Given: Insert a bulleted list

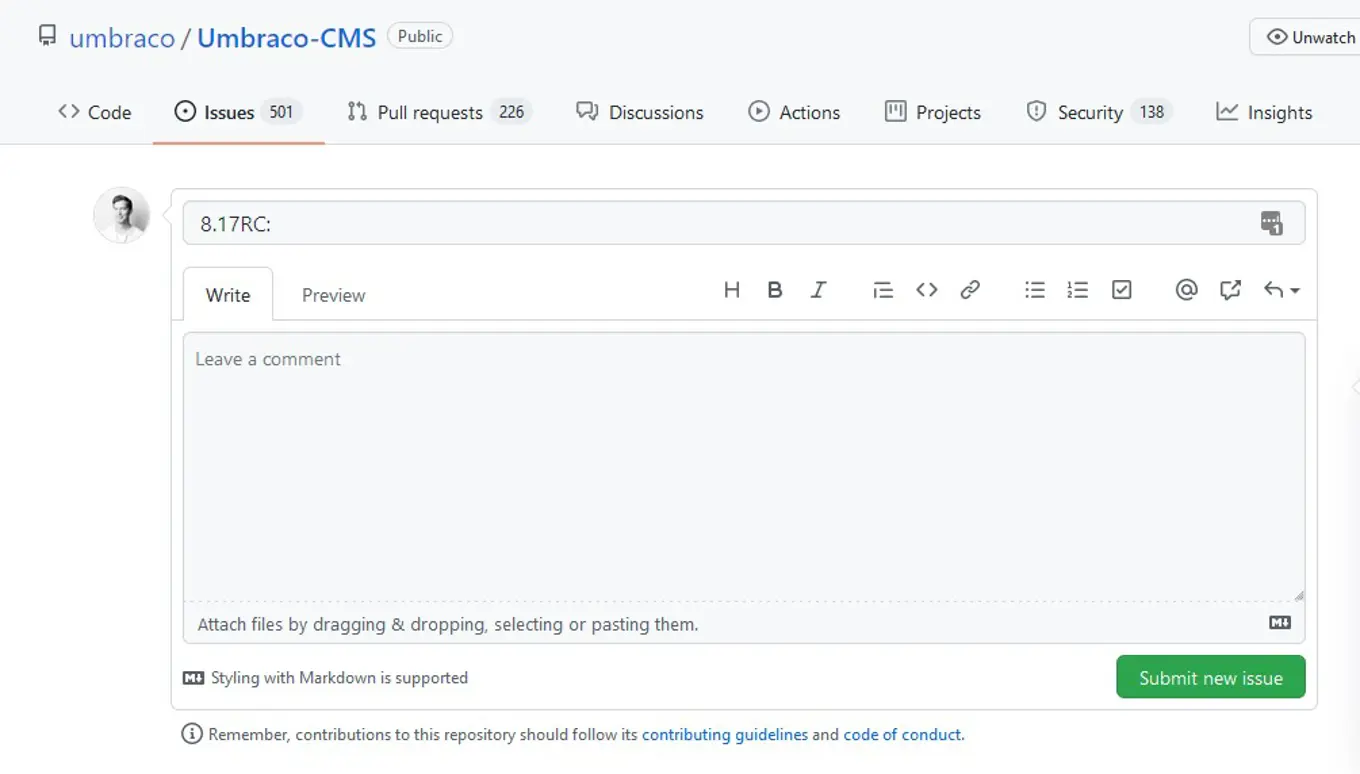Looking at the screenshot, I should (1034, 290).
